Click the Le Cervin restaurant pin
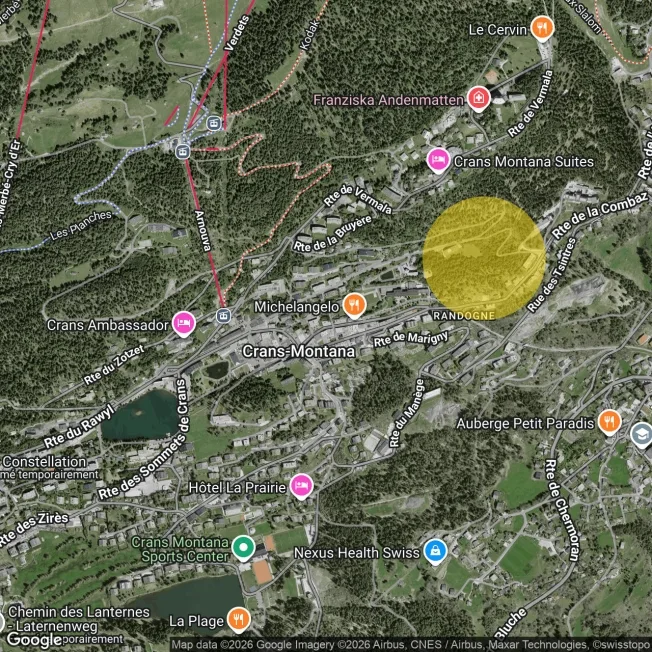The width and height of the screenshot is (652, 652). [x=542, y=28]
